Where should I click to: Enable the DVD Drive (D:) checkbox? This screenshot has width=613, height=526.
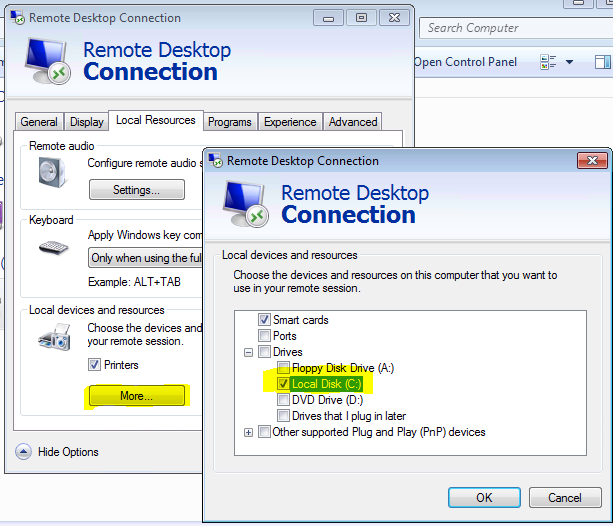coord(283,400)
